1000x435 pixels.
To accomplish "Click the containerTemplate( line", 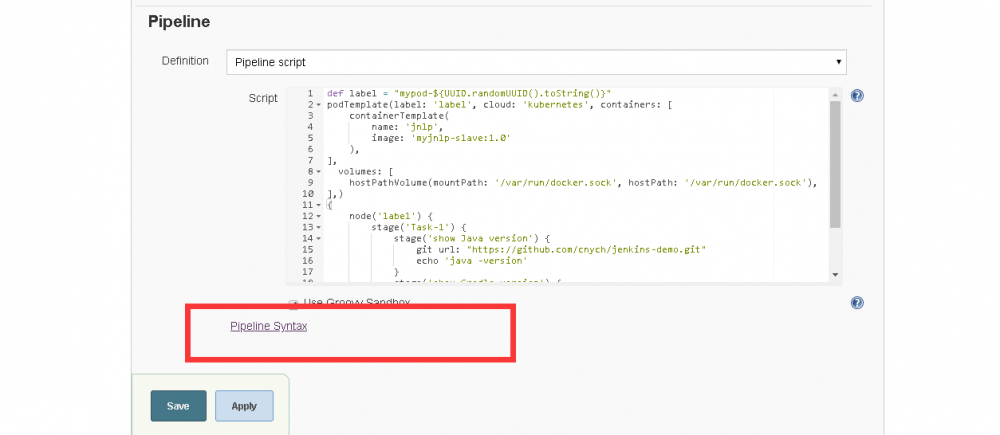I will click(399, 115).
